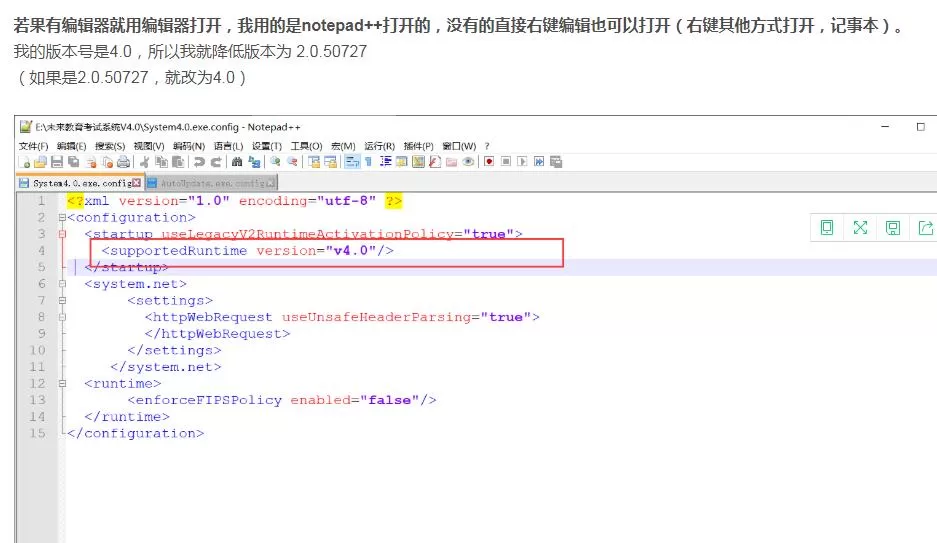Open the Document Map icon
The image size is (937, 543).
pyautogui.click(x=418, y=162)
